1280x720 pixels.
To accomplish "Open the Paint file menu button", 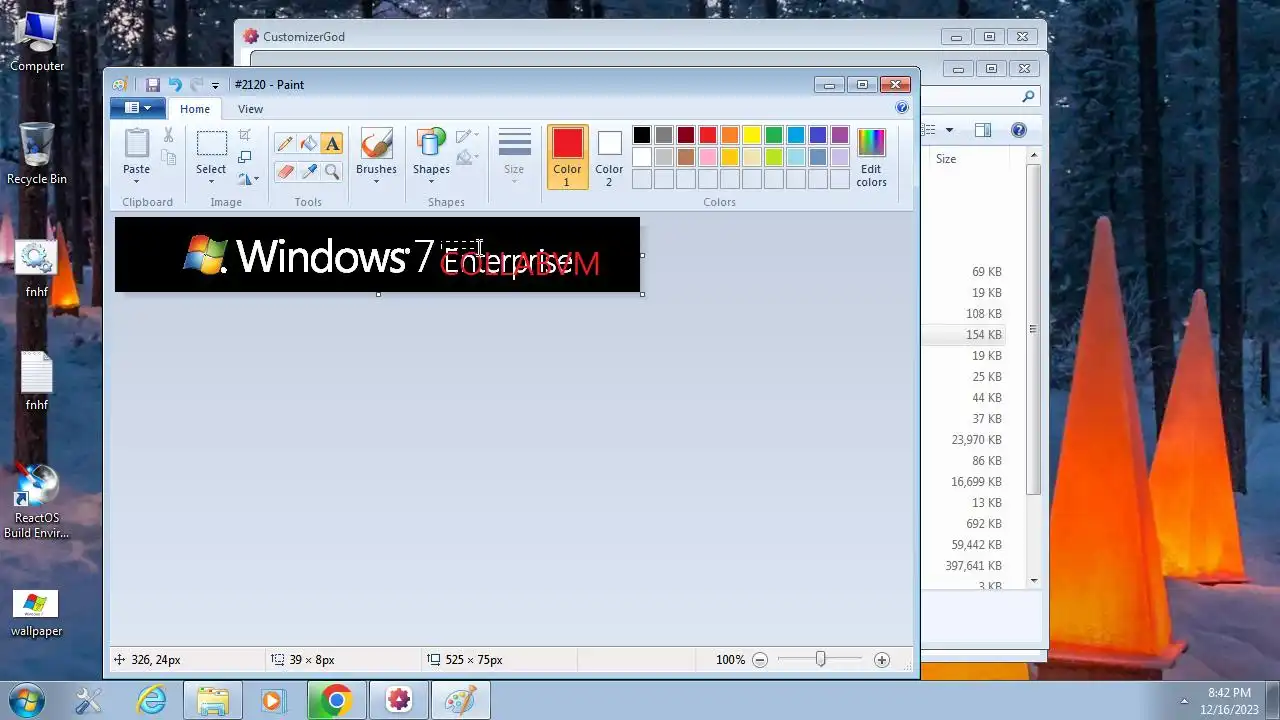I will pos(138,108).
